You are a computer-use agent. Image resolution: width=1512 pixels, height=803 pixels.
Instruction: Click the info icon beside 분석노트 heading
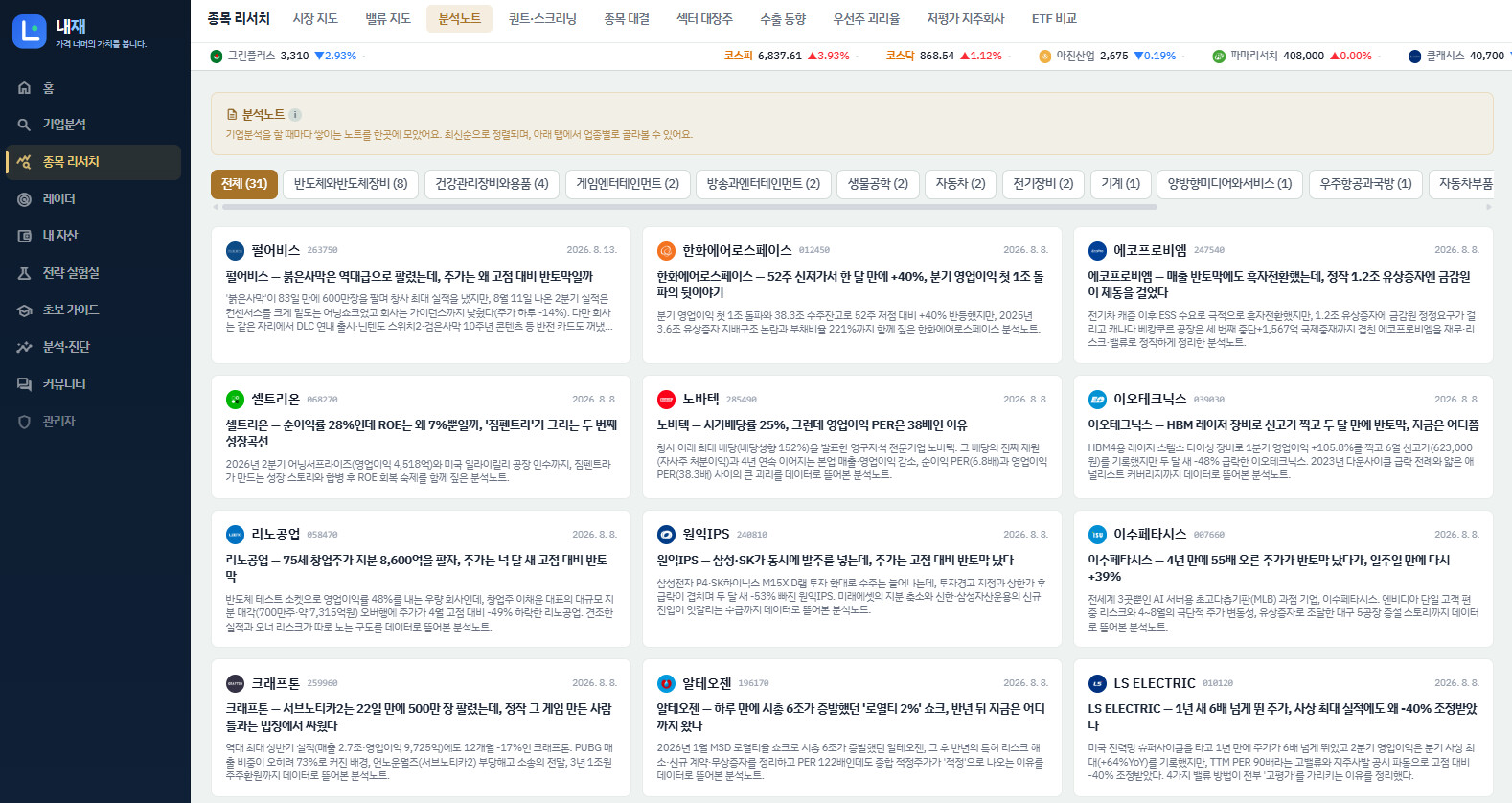[295, 114]
